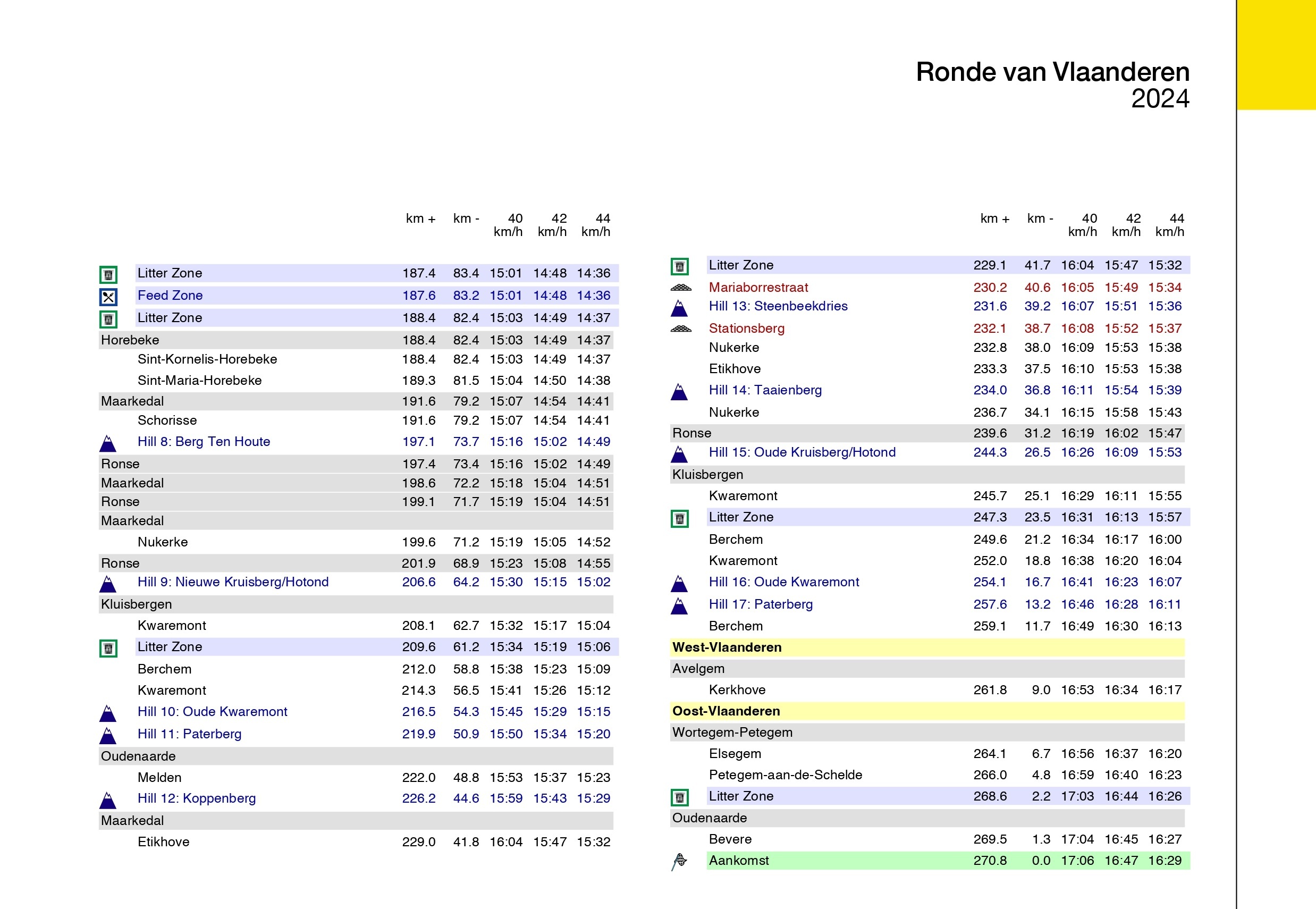Click the mountain icon for Hill 8
This screenshot has width=1316, height=909.
(x=107, y=443)
